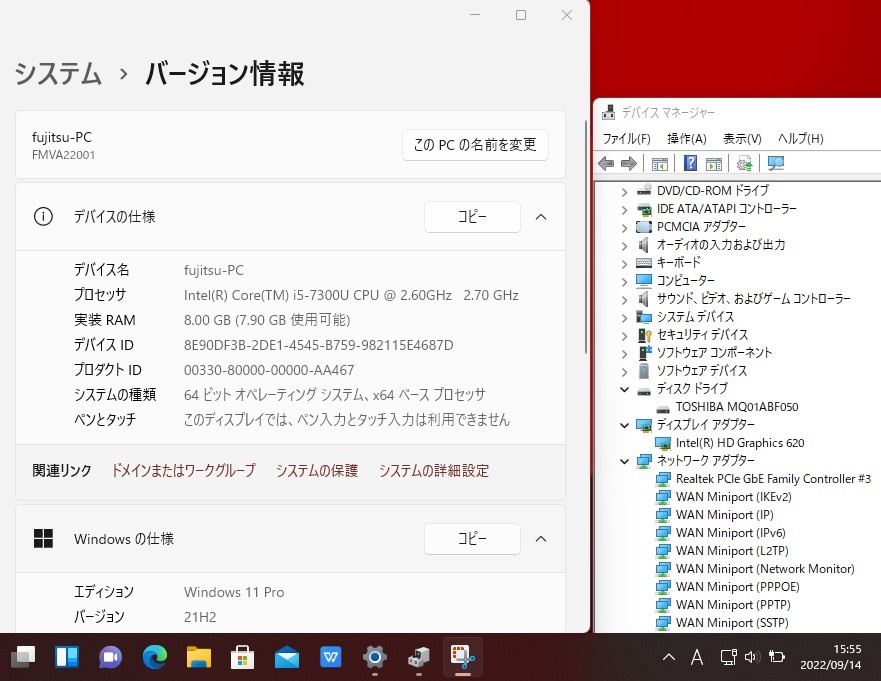Collapse the ディスク ドライブ node arrow
Viewport: 881px width, 681px height.
pyautogui.click(x=624, y=389)
